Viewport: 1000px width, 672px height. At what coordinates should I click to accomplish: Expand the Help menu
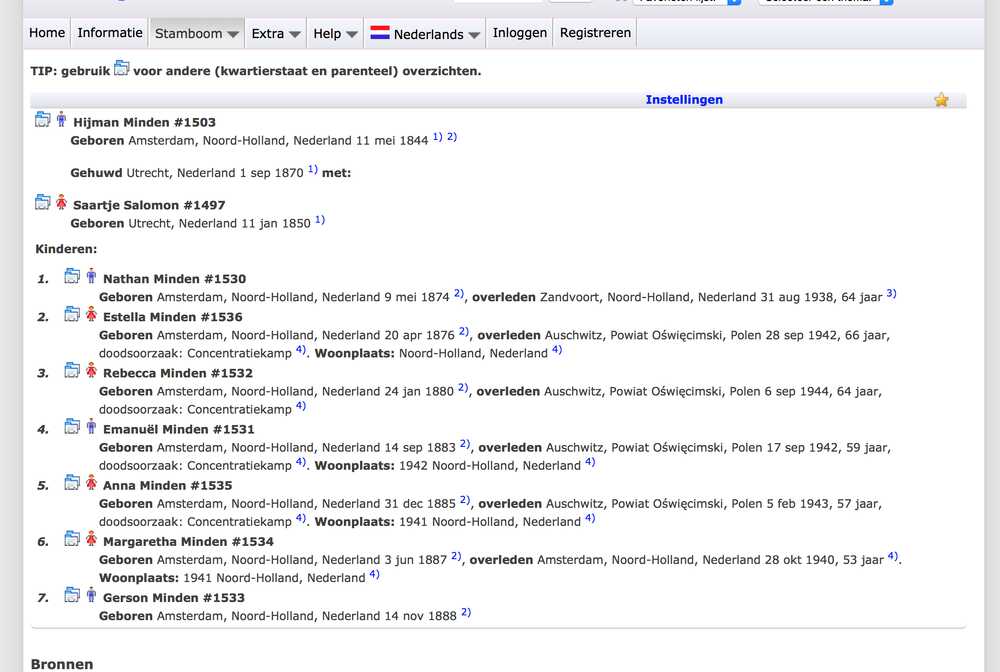coord(335,33)
